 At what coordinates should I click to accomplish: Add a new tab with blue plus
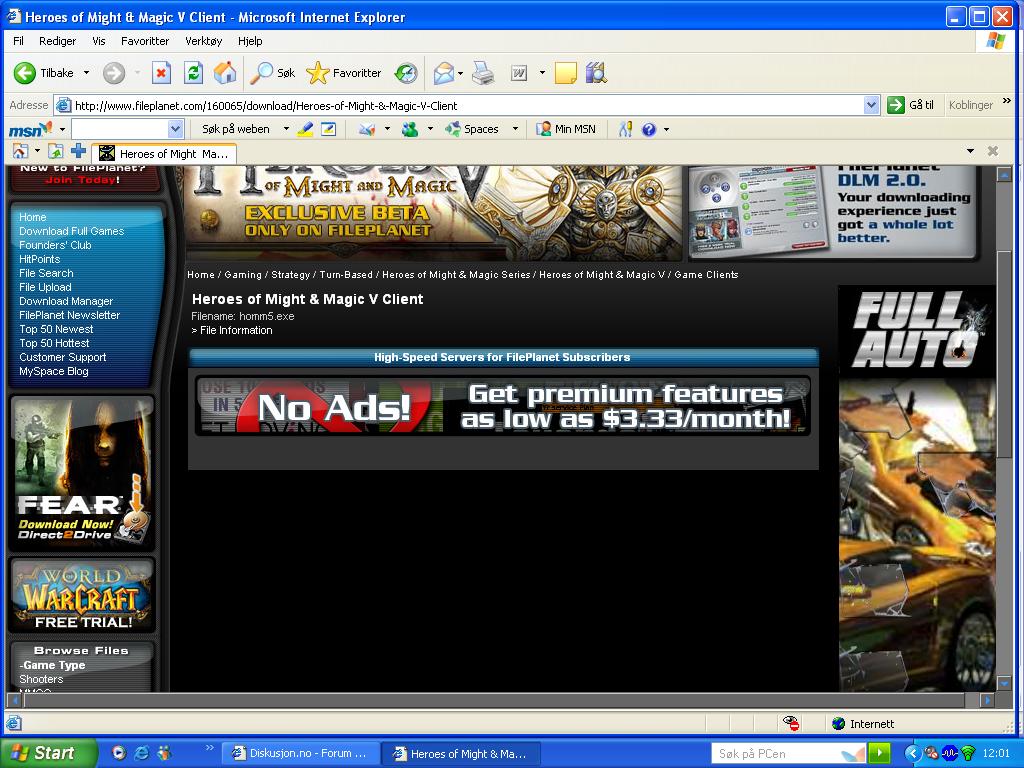tap(78, 152)
